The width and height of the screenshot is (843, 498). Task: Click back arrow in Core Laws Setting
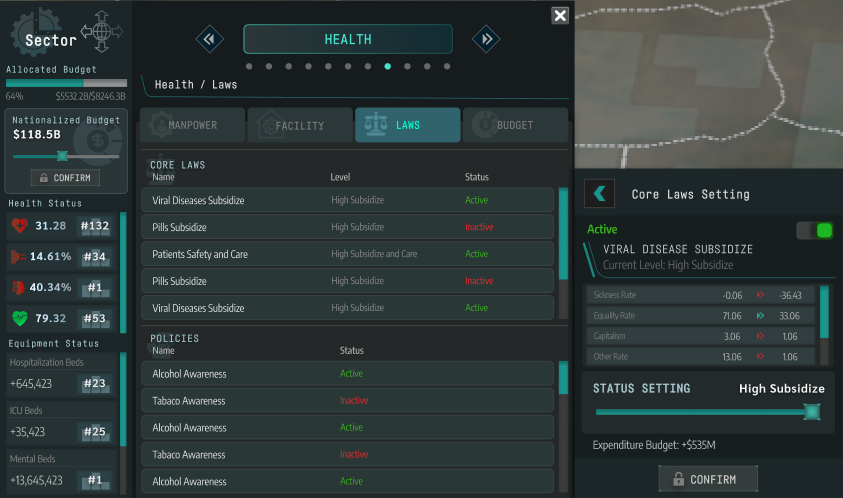[x=599, y=194]
